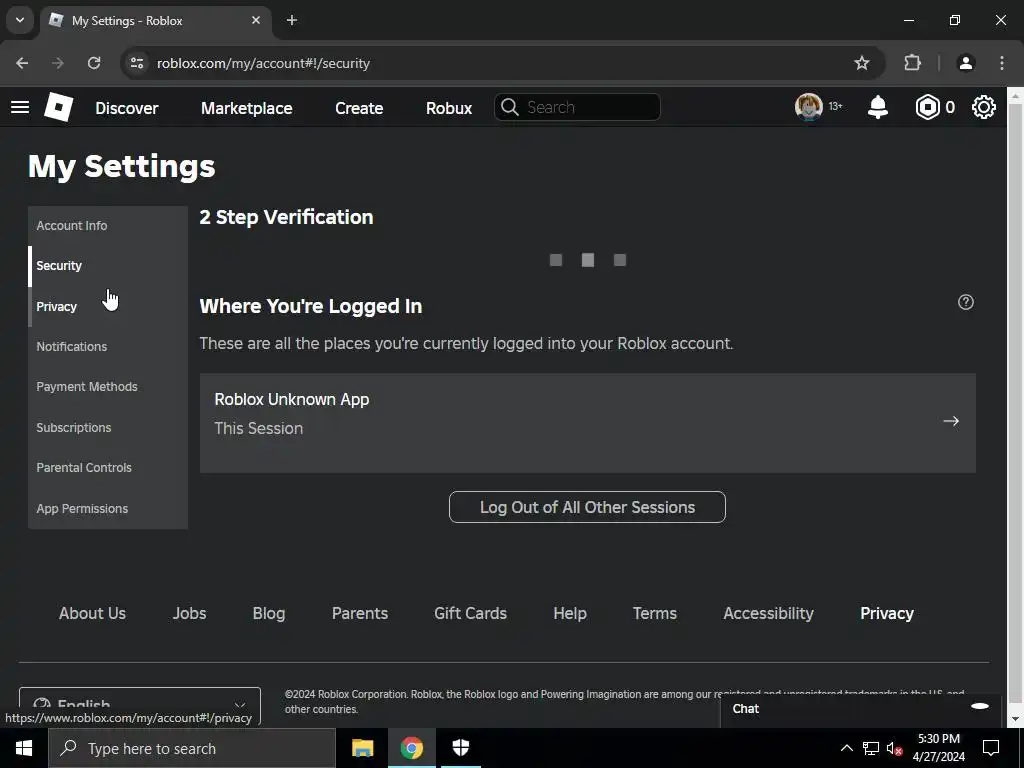The image size is (1024, 768).
Task: Open Robux in the top navigation
Action: click(449, 108)
